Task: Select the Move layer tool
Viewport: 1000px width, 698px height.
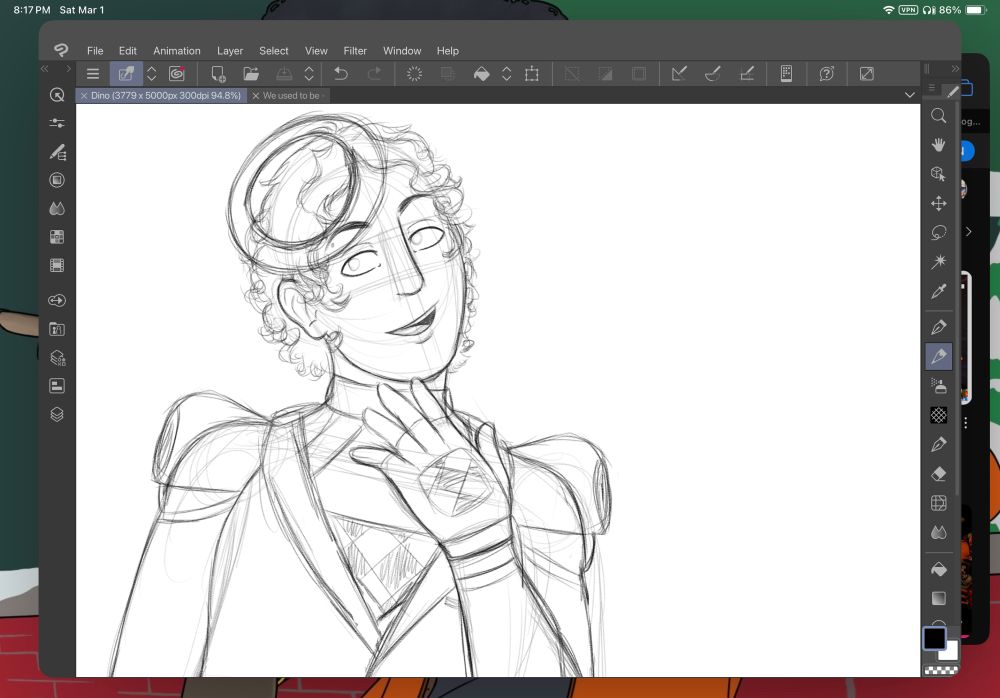Action: [938, 203]
